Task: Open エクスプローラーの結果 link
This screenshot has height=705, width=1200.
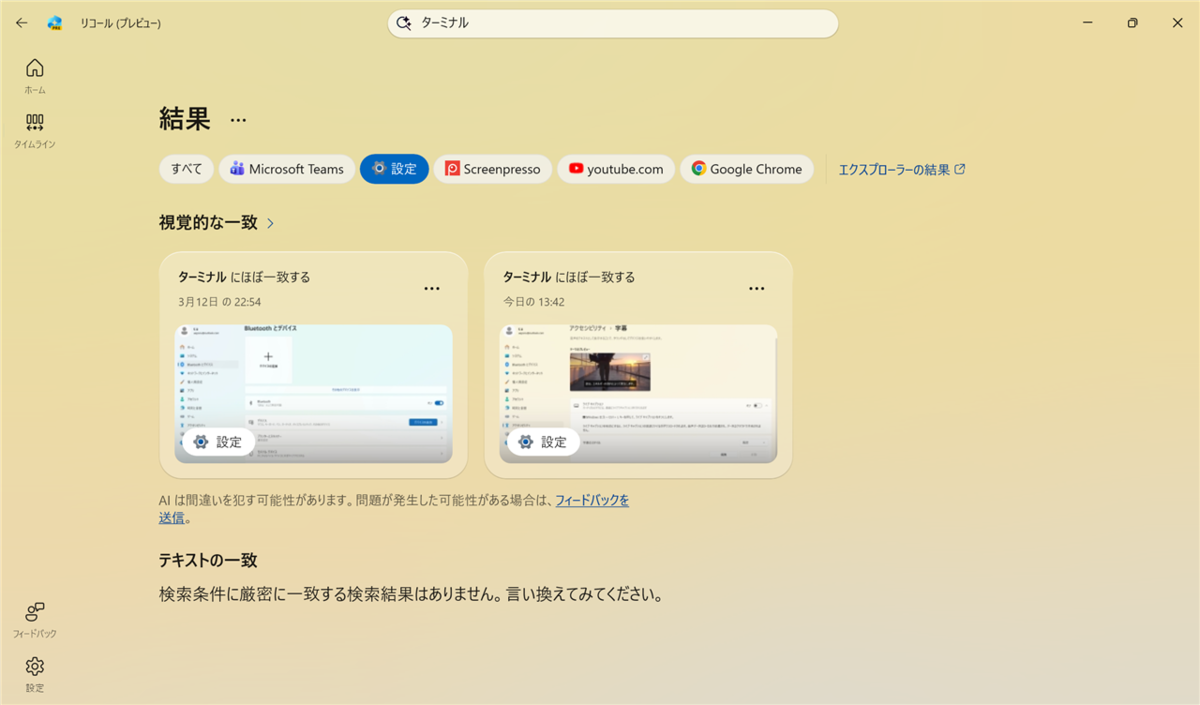Action: pyautogui.click(x=902, y=169)
